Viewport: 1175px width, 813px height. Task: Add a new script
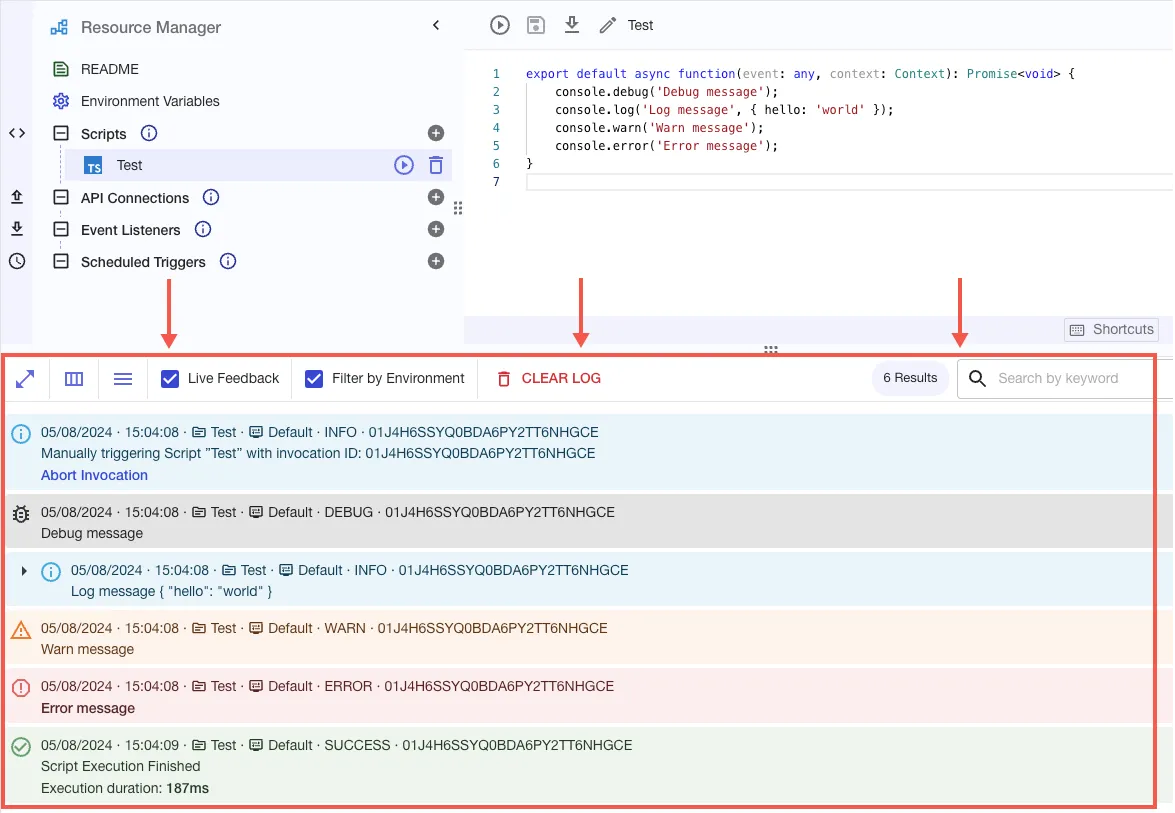436,133
